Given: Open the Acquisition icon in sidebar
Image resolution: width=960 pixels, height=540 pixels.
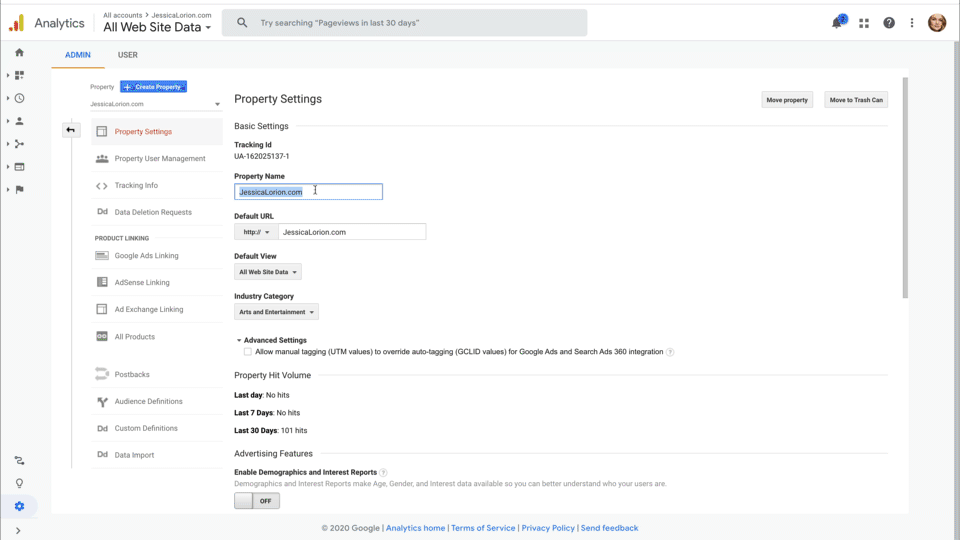Looking at the screenshot, I should [x=20, y=144].
